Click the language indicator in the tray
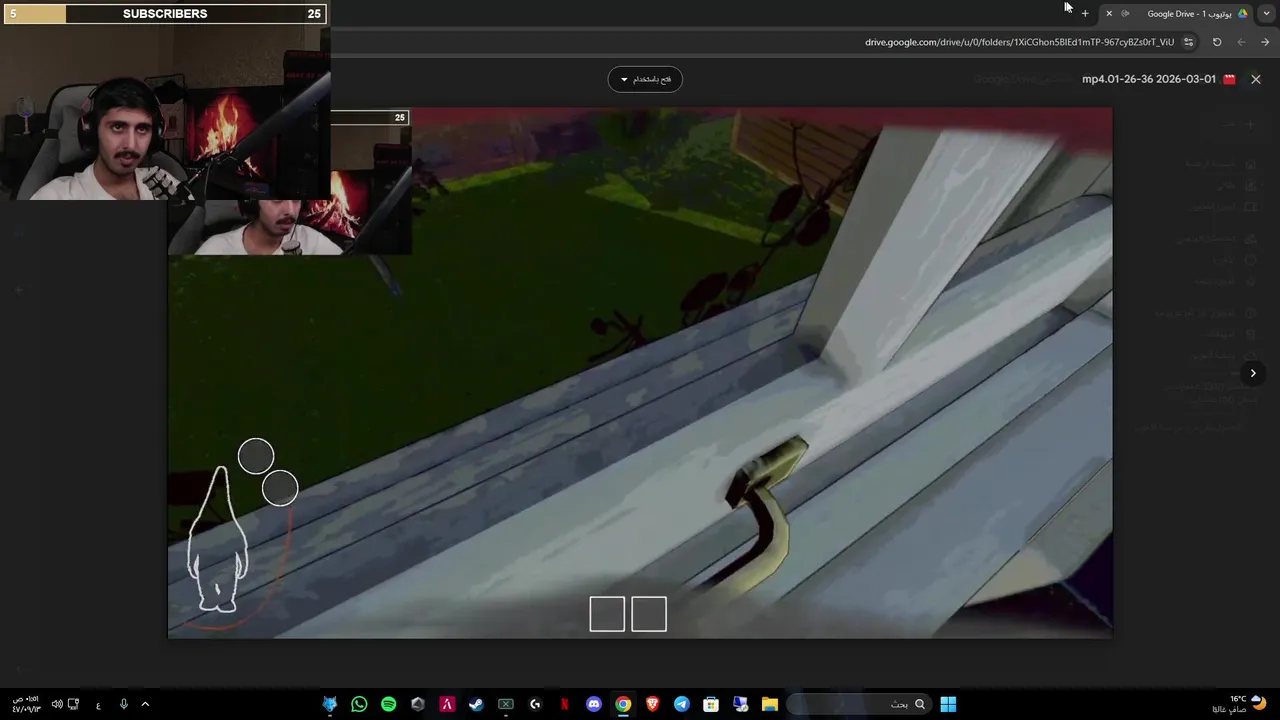 (x=98, y=705)
